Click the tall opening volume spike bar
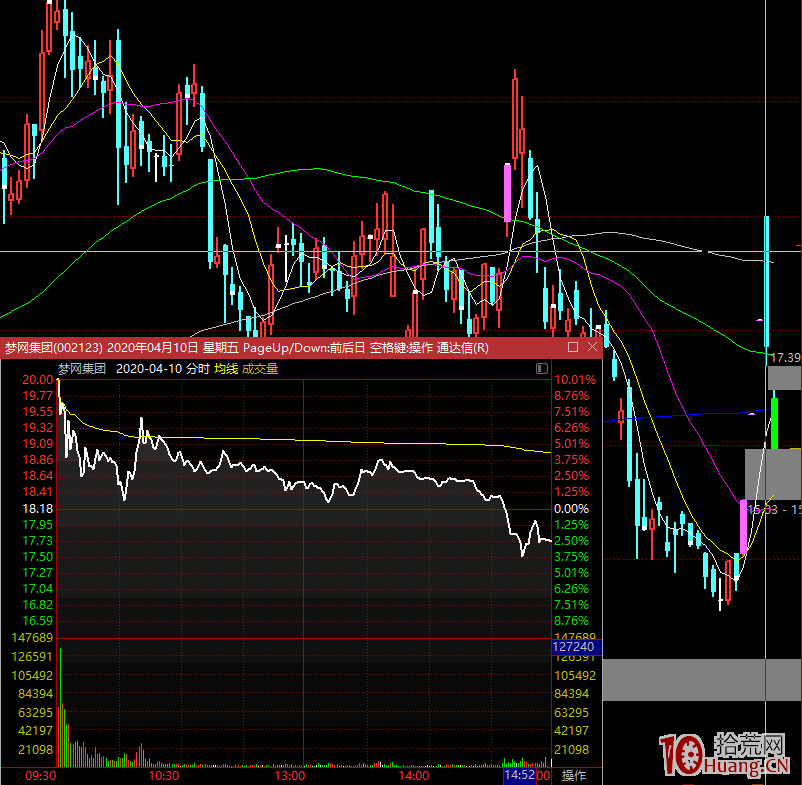The width and height of the screenshot is (802, 785). tap(60, 700)
